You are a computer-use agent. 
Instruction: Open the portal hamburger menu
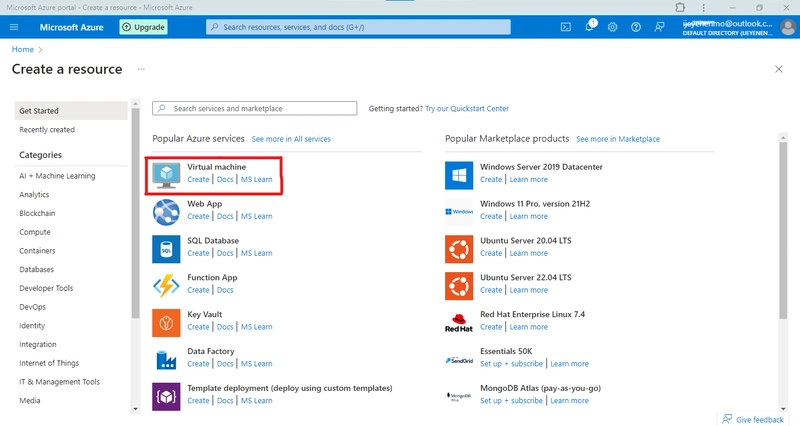[x=14, y=27]
